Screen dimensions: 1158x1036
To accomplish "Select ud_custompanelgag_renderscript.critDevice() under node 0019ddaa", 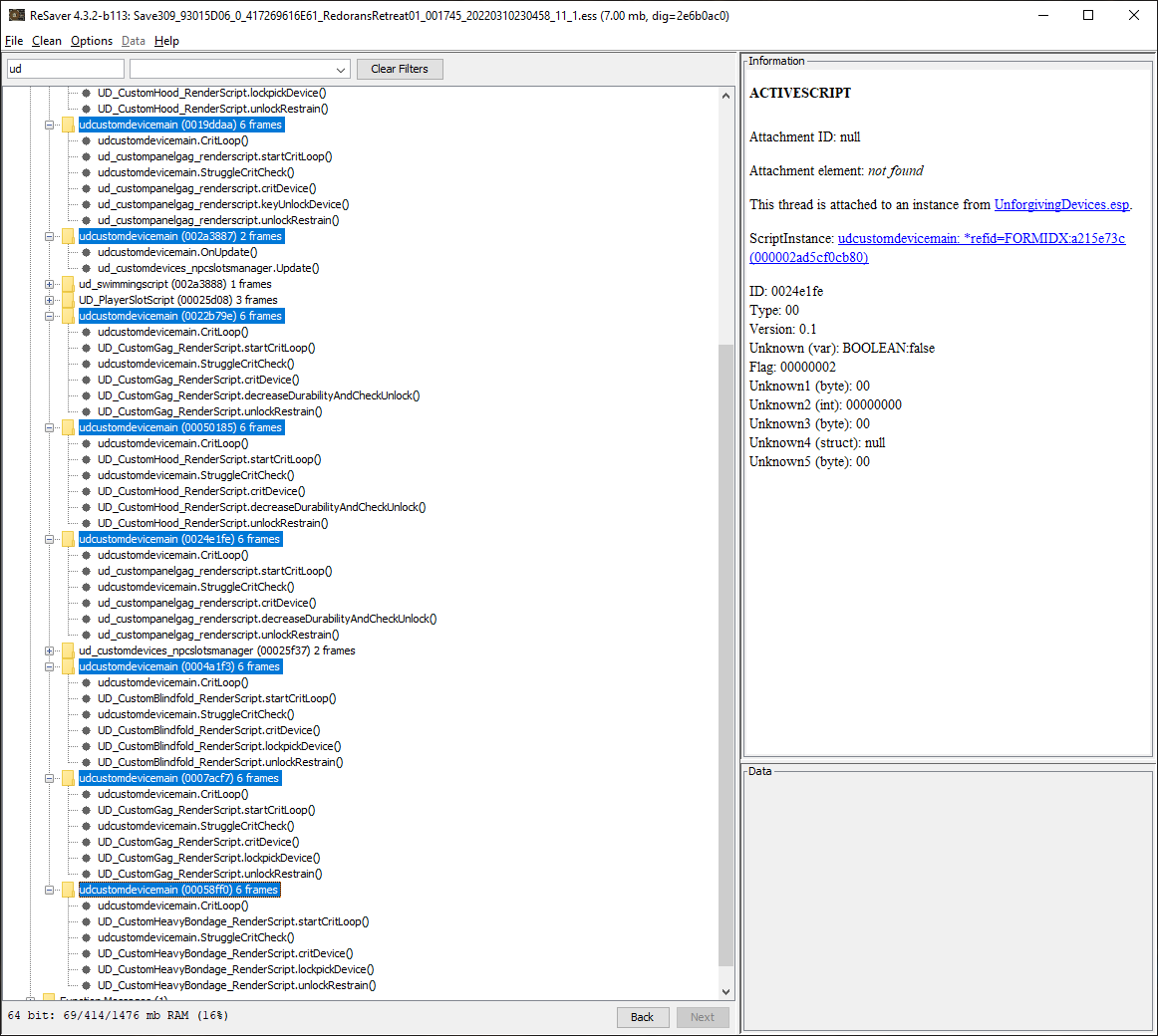I will 207,188.
